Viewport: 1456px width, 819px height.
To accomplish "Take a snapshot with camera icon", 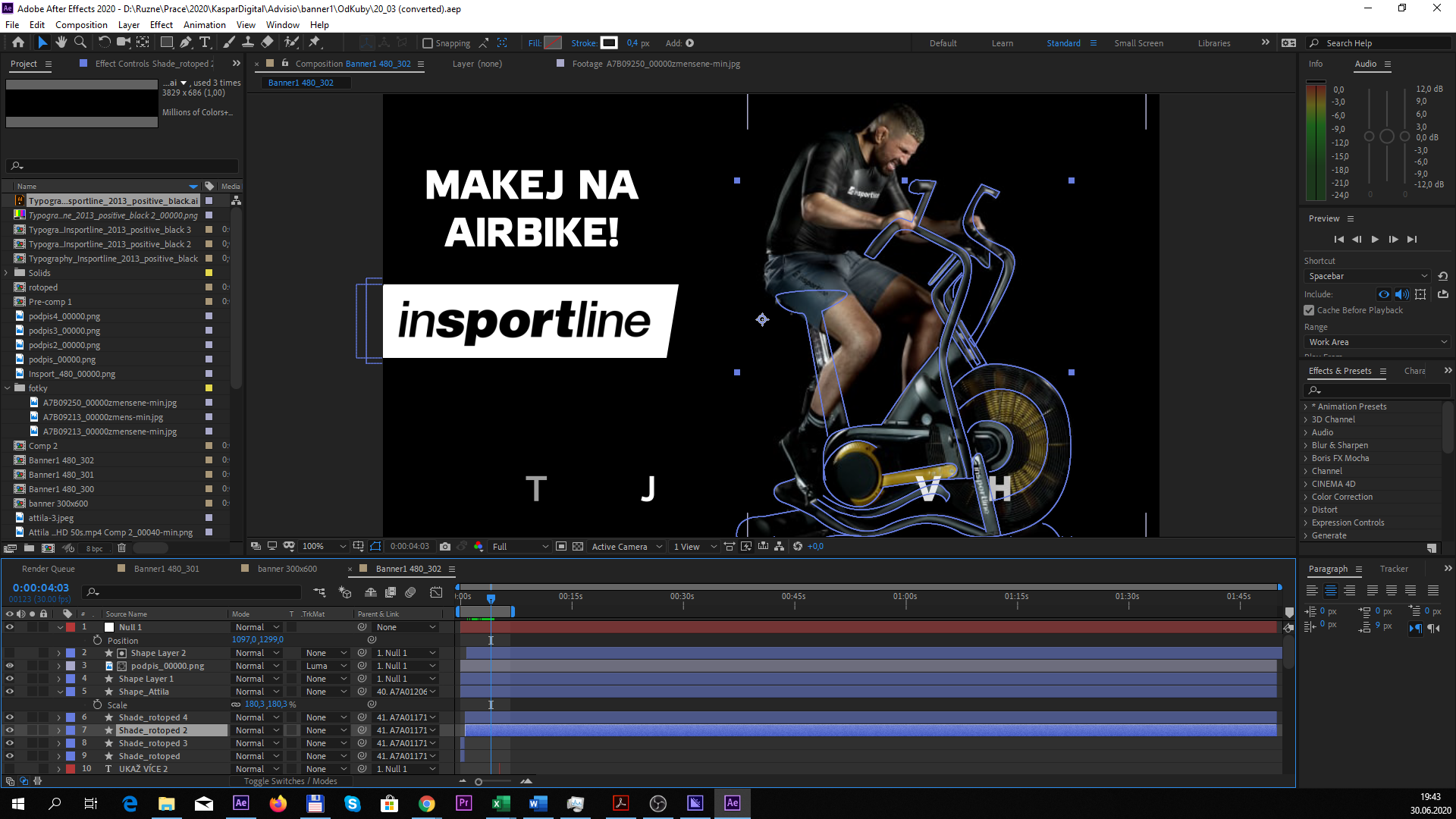I will pyautogui.click(x=445, y=547).
